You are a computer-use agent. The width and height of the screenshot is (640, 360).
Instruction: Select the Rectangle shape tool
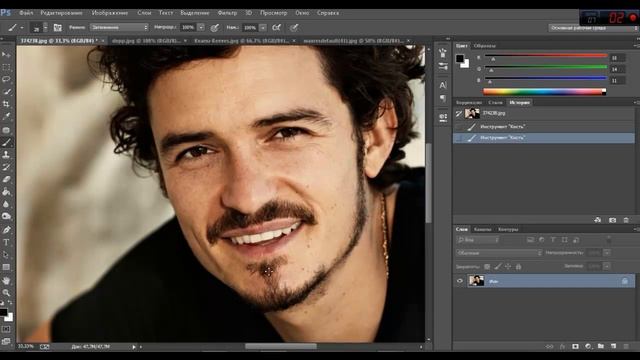click(x=6, y=267)
